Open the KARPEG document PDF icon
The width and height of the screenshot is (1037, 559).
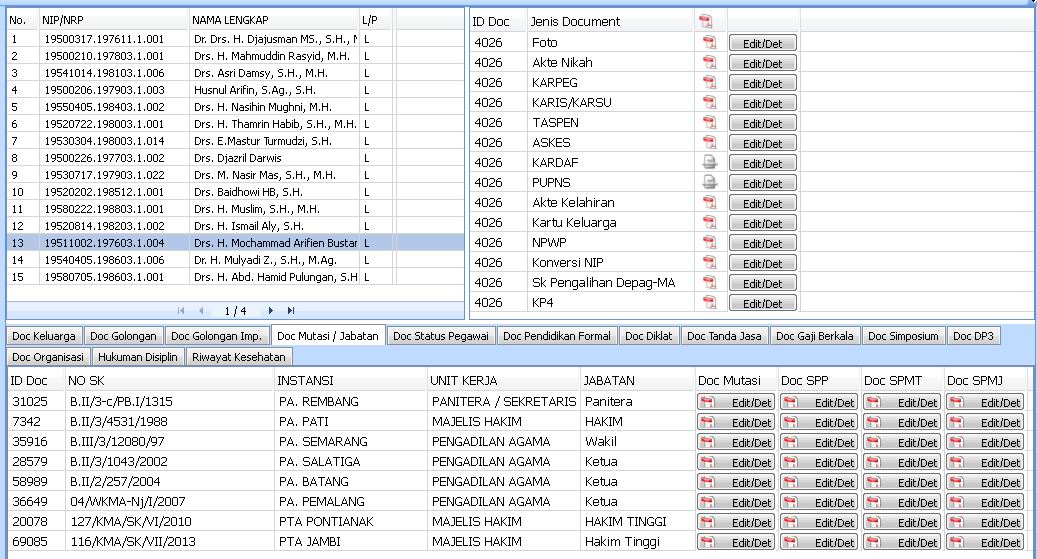[710, 83]
